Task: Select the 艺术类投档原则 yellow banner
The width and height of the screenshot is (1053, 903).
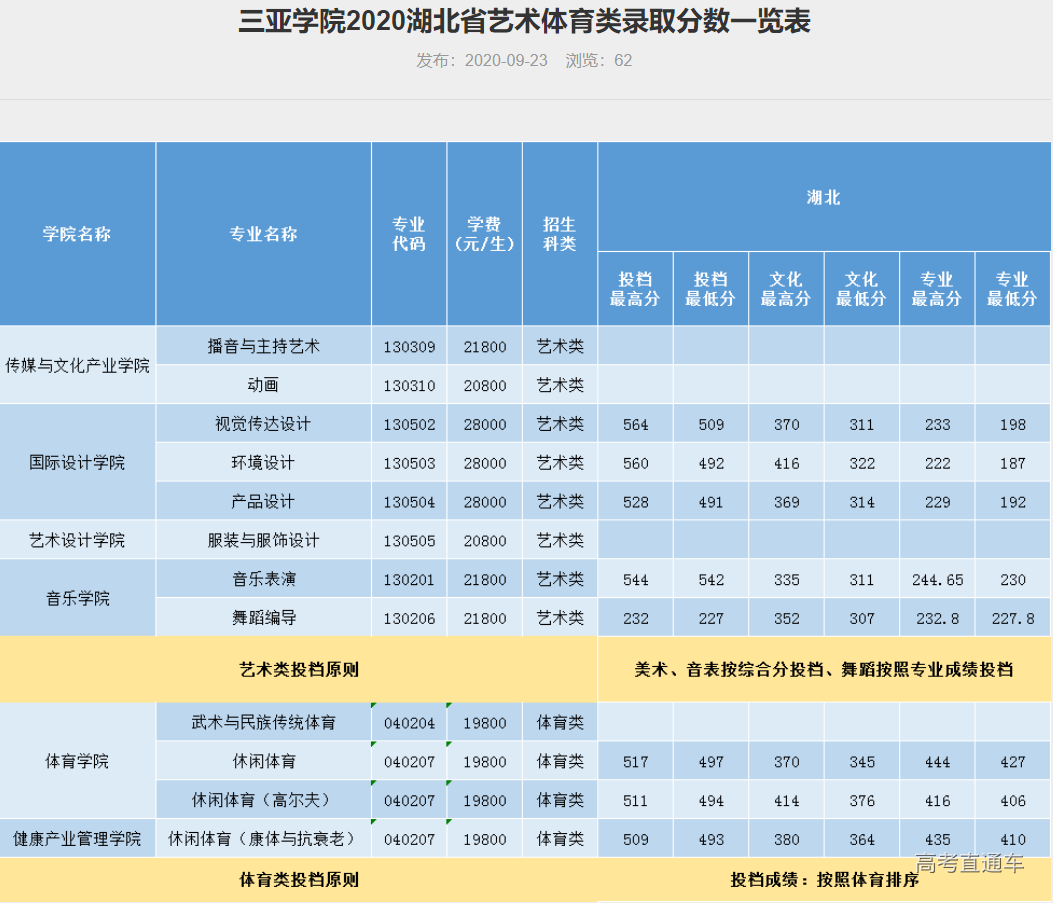Action: coord(299,666)
